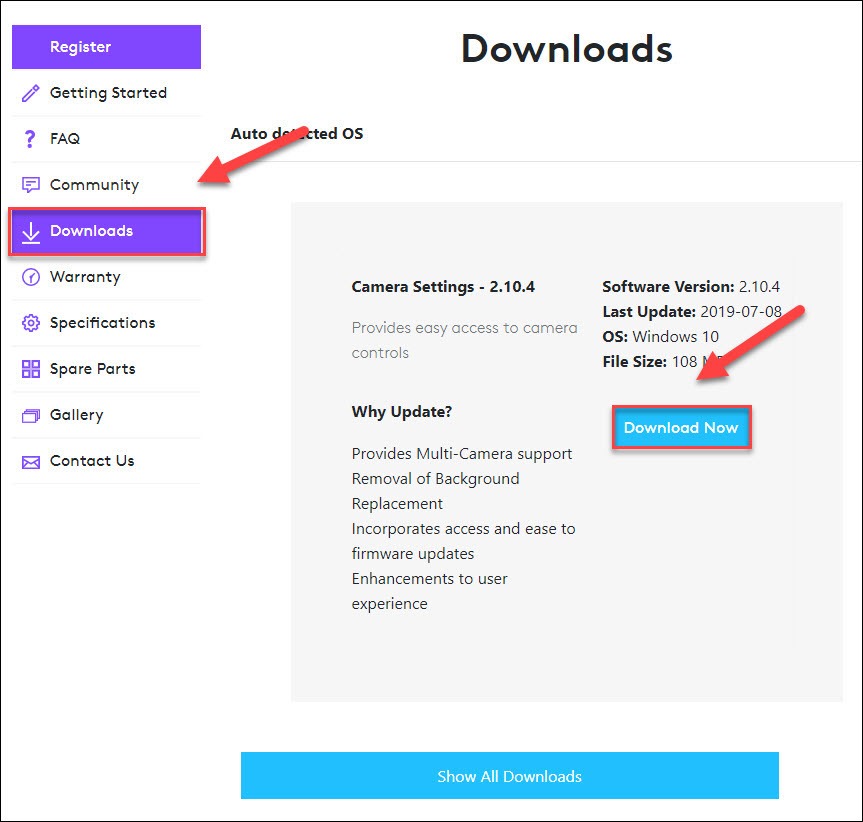The image size is (863, 822).
Task: Click the question mark FAQ icon
Action: tap(31, 139)
